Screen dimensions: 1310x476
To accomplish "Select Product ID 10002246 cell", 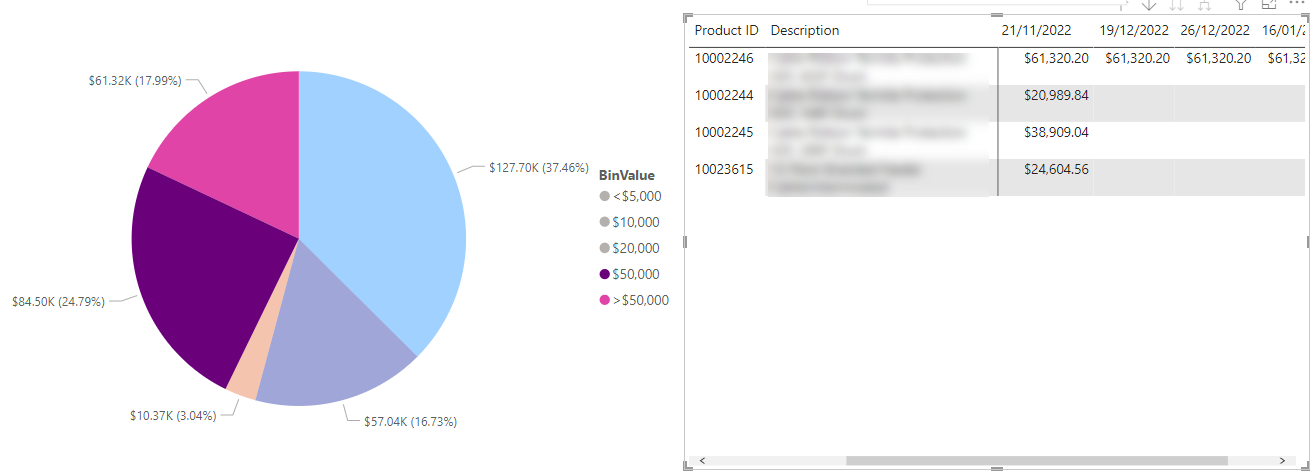I will pos(724,59).
